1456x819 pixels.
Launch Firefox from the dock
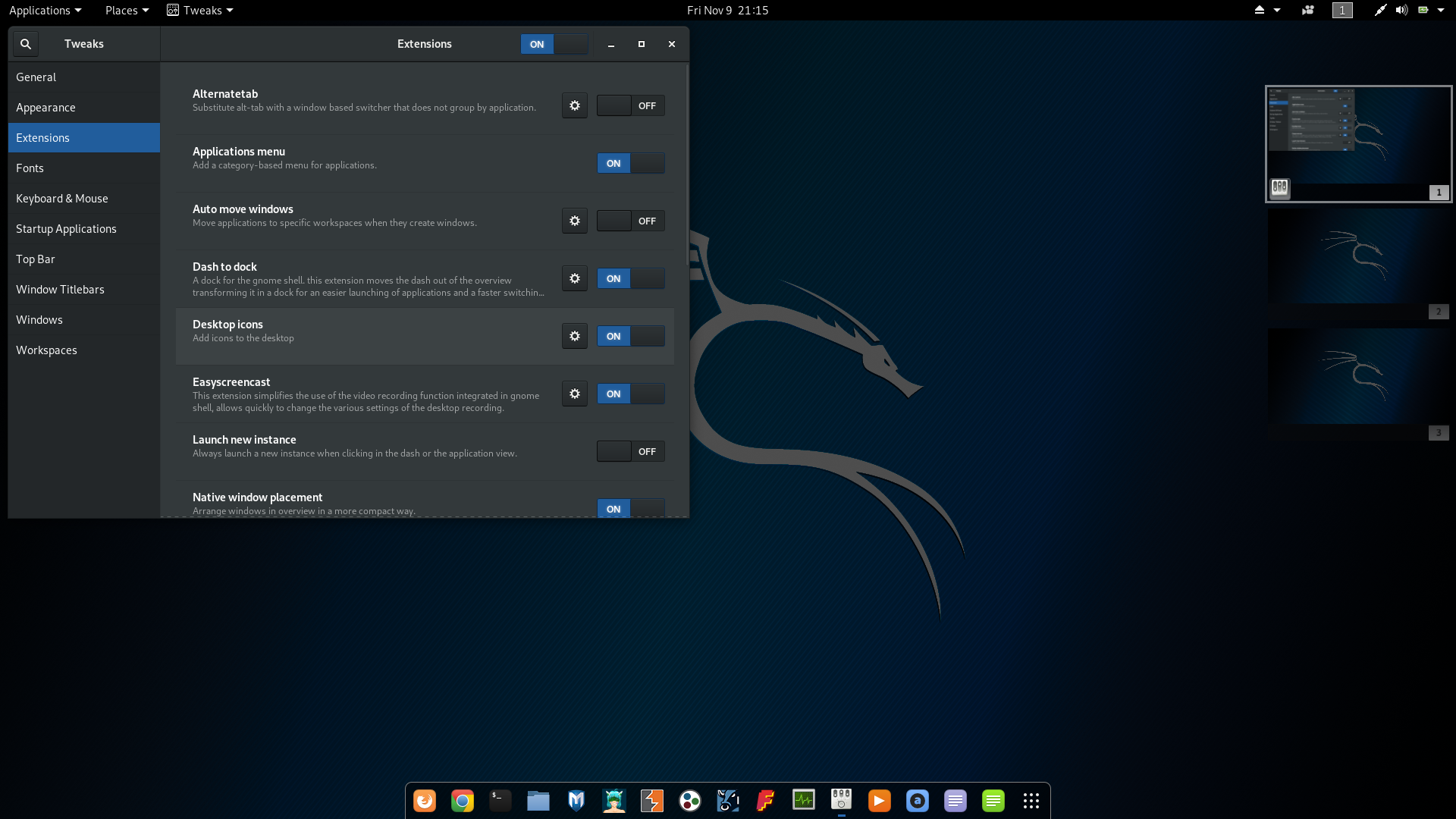425,801
